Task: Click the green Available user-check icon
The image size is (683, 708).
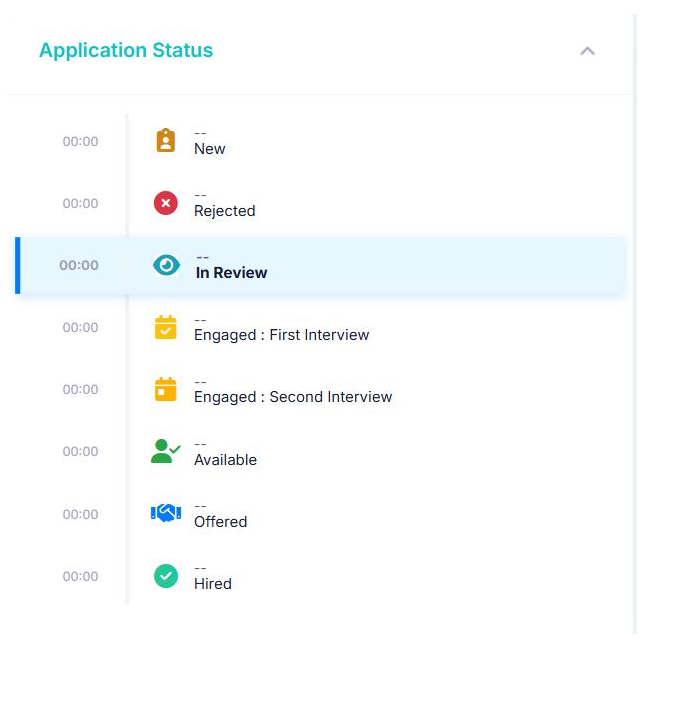Action: click(x=165, y=451)
